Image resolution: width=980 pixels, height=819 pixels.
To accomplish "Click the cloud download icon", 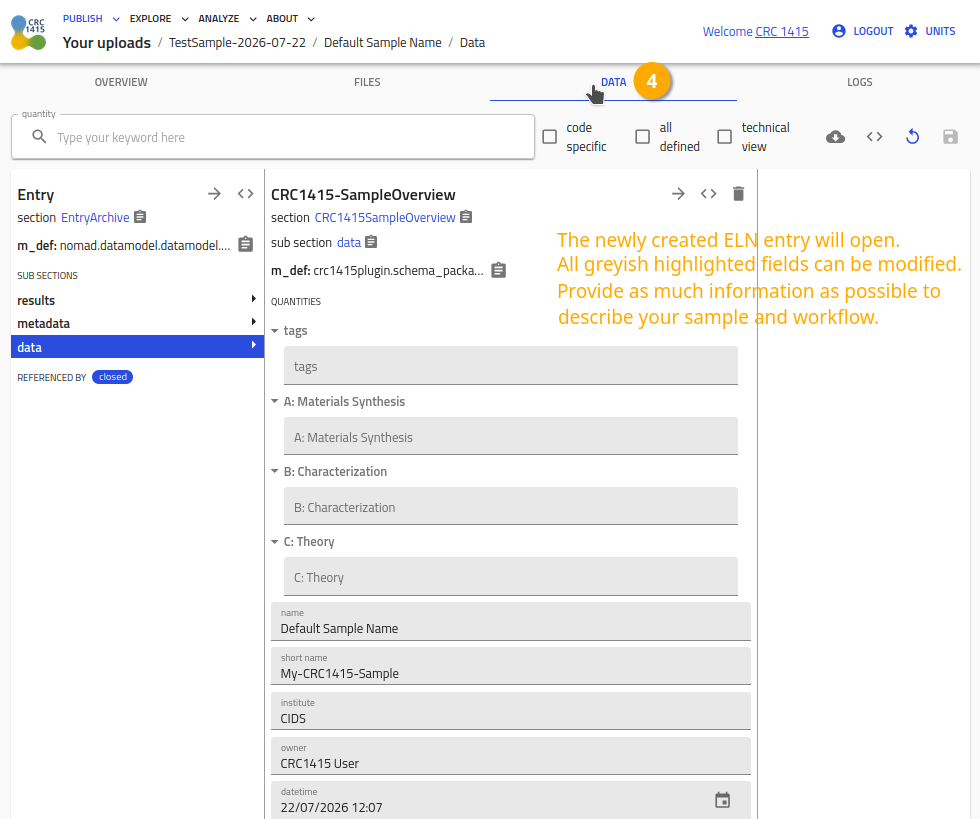I will tap(836, 137).
